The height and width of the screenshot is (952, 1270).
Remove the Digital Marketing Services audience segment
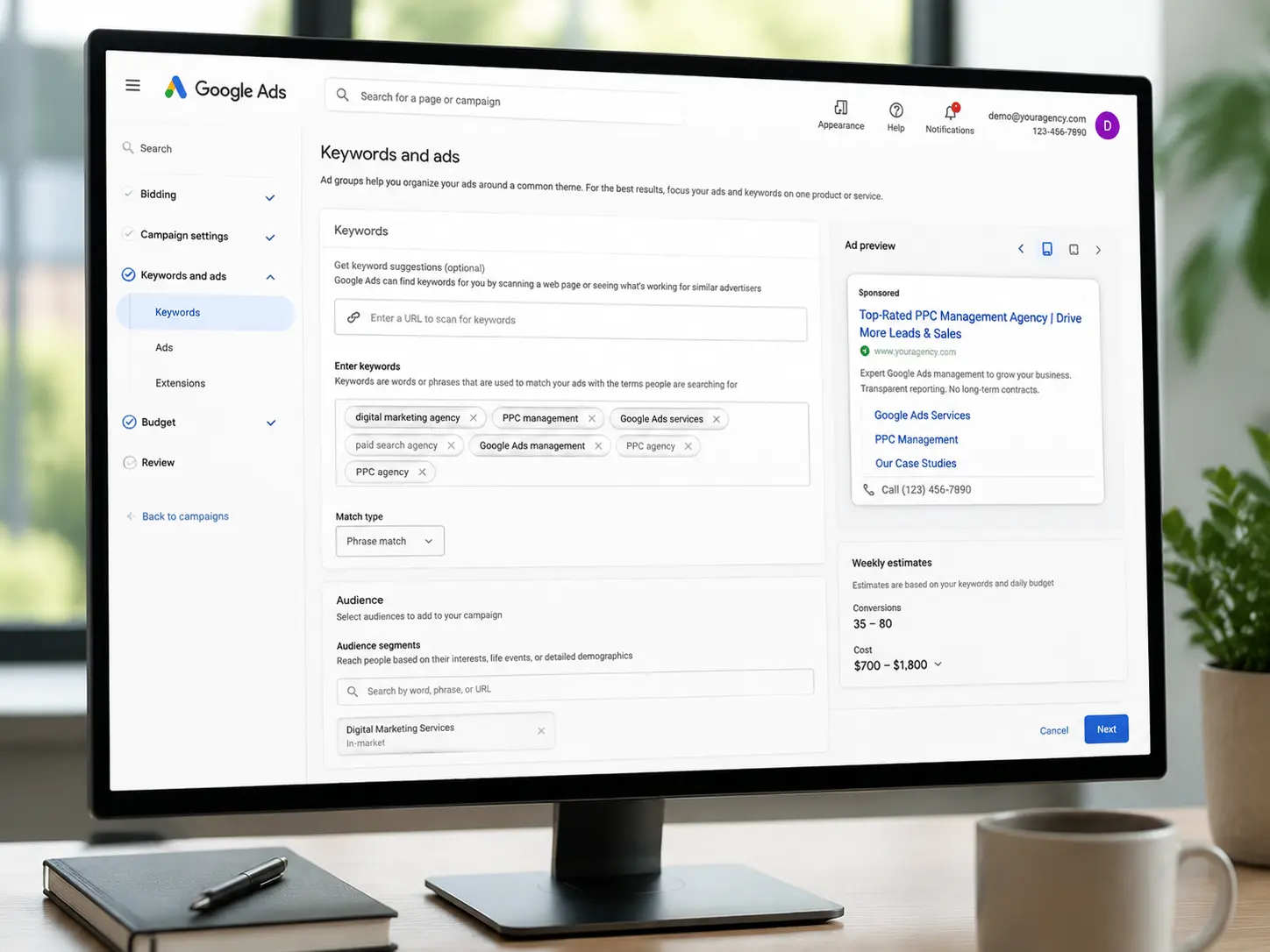[x=541, y=731]
